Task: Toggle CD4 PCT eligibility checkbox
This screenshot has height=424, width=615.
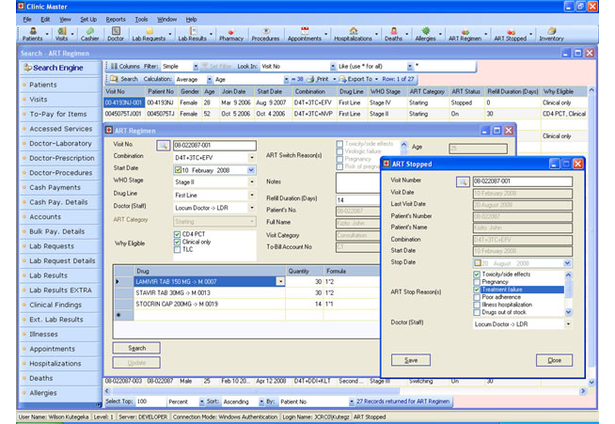Action: pos(177,234)
